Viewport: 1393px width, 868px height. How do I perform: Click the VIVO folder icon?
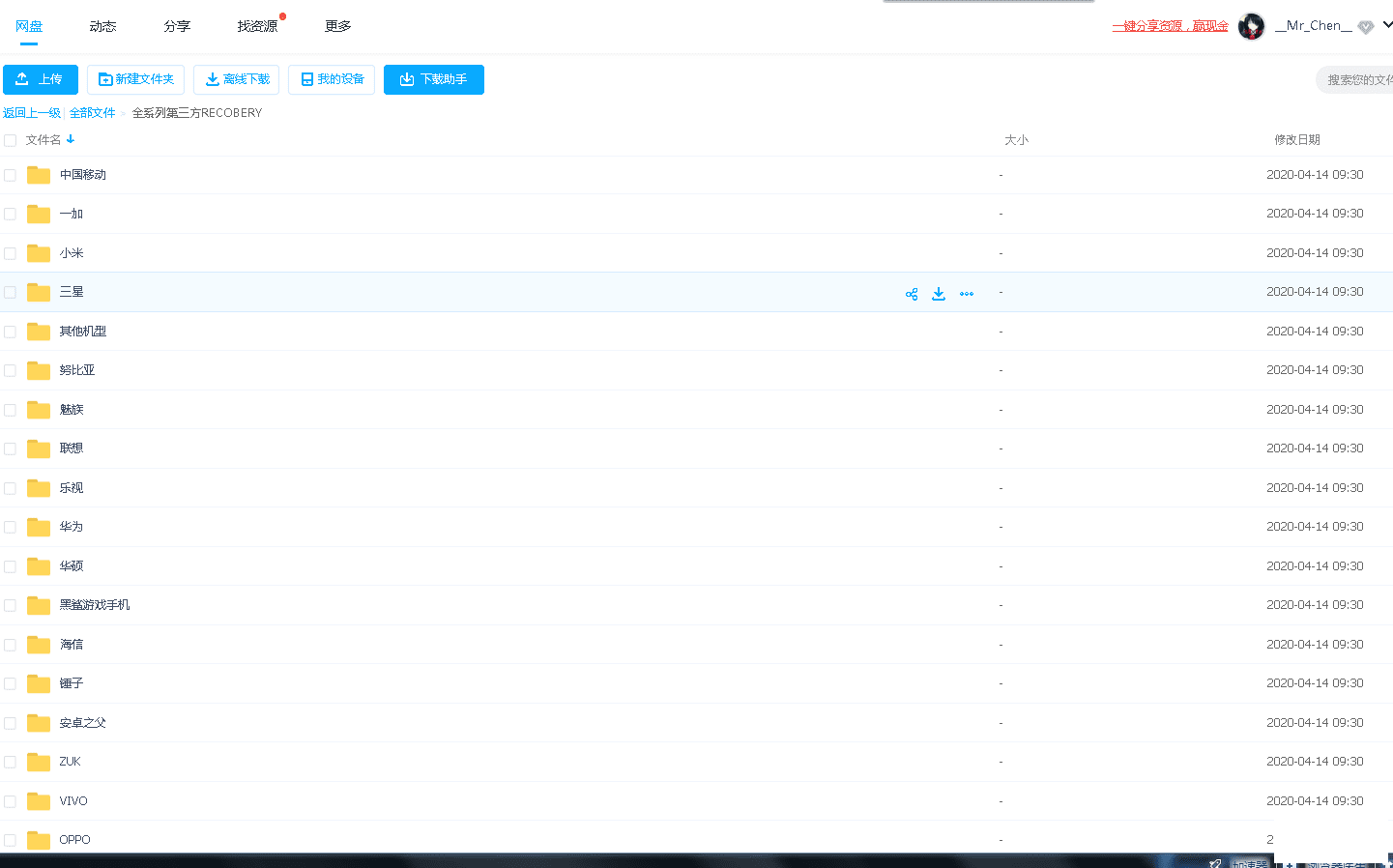[x=39, y=801]
